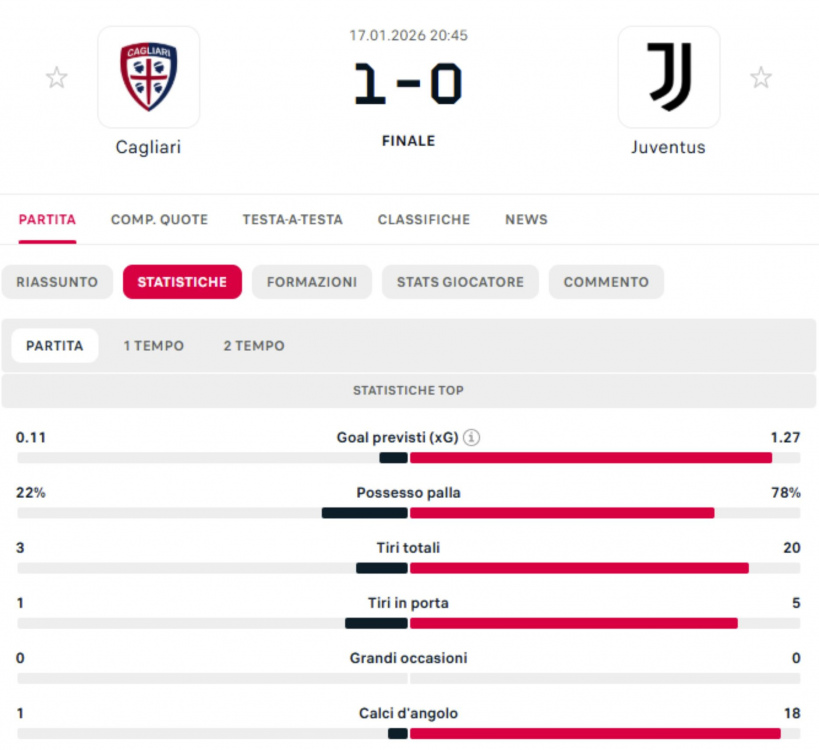Click the Cagliari team crest
Viewport: 819px width, 750px height.
pyautogui.click(x=148, y=77)
